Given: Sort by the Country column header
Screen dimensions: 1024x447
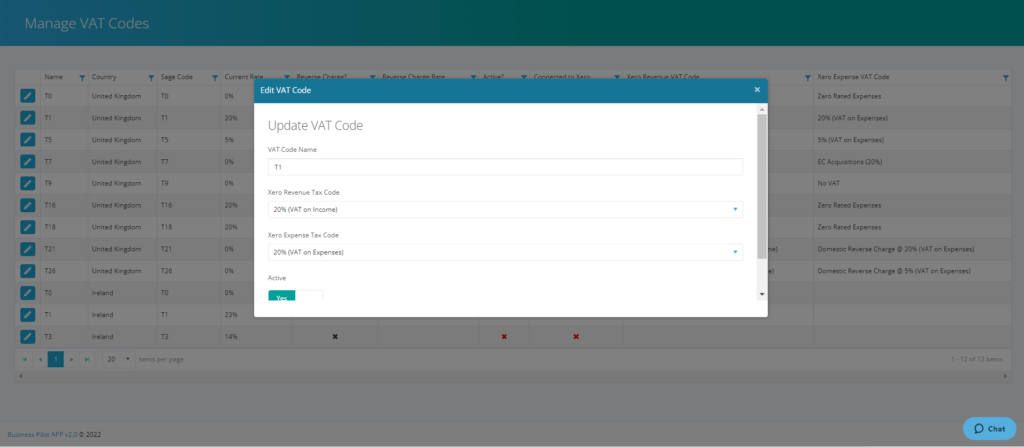Looking at the screenshot, I should pos(104,77).
